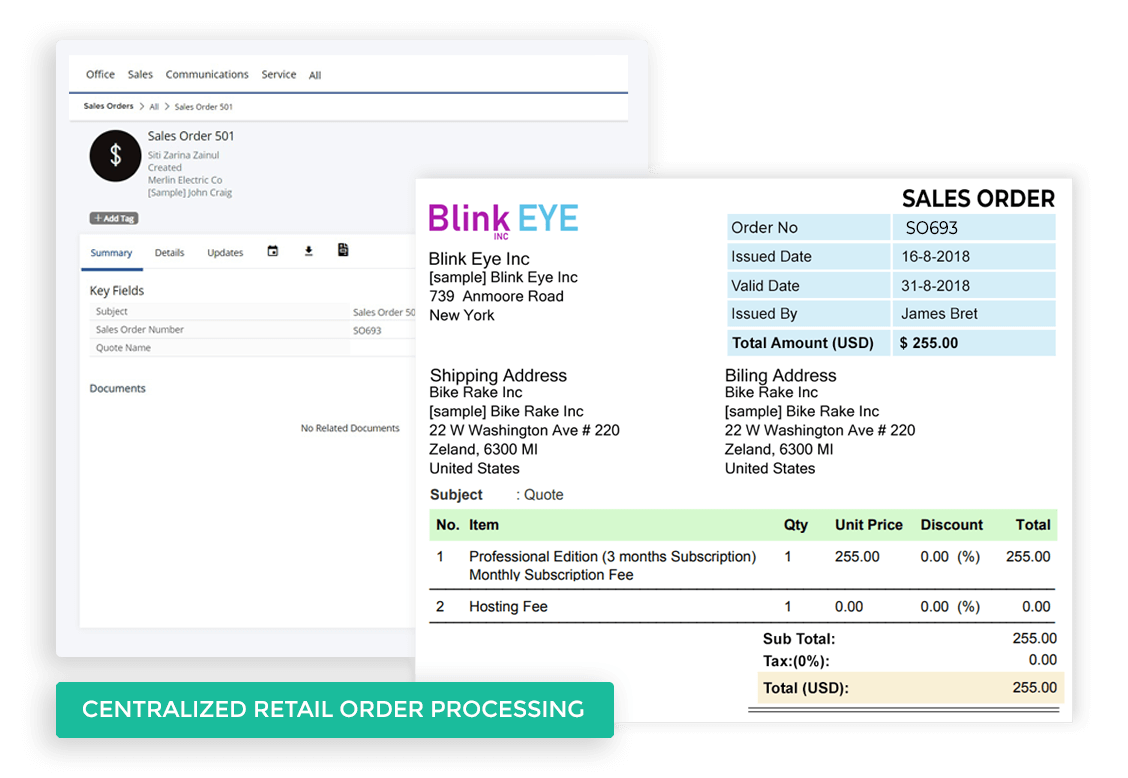This screenshot has width=1128, height=778.
Task: Click the Blink EYE Inc logo
Action: [x=504, y=221]
